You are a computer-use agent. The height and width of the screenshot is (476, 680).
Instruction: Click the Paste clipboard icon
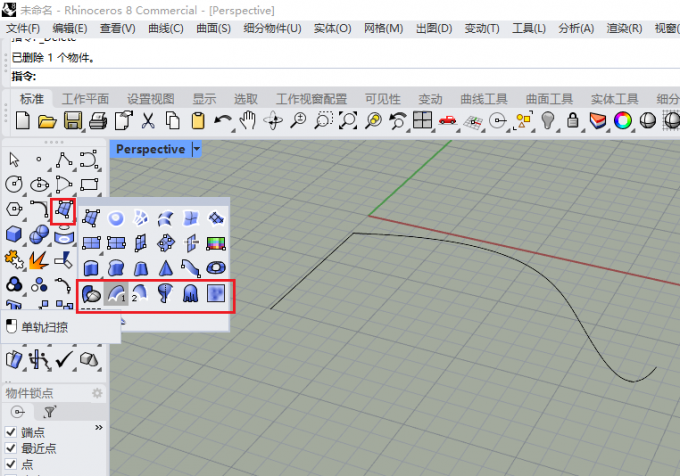[198, 121]
